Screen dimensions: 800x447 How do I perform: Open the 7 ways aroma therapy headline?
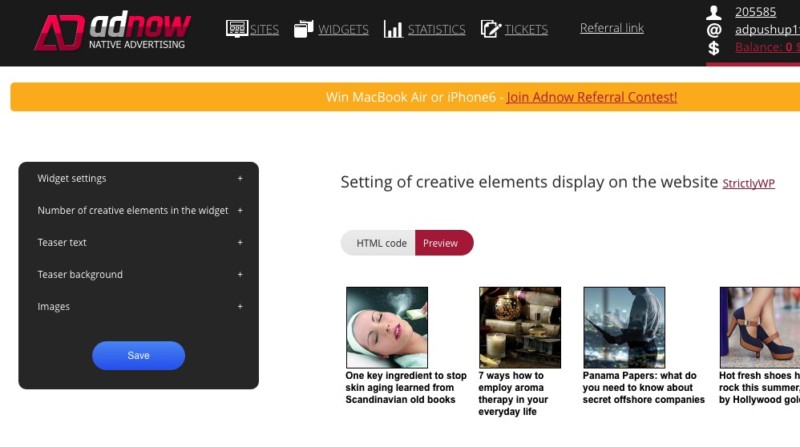coord(513,393)
